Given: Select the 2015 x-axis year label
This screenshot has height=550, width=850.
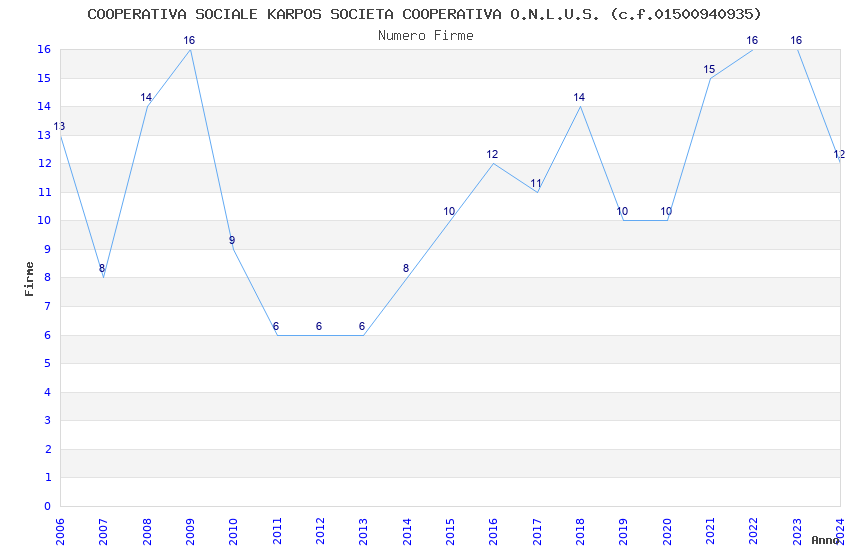Looking at the screenshot, I should pyautogui.click(x=450, y=532).
